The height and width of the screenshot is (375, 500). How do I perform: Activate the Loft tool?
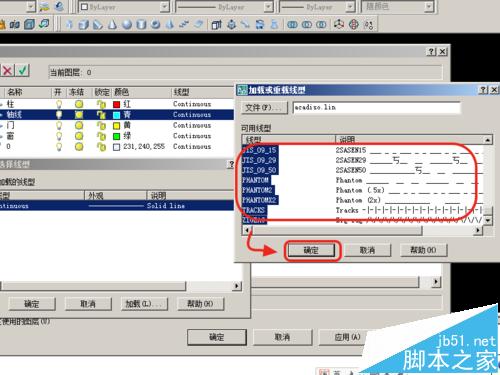point(274,25)
